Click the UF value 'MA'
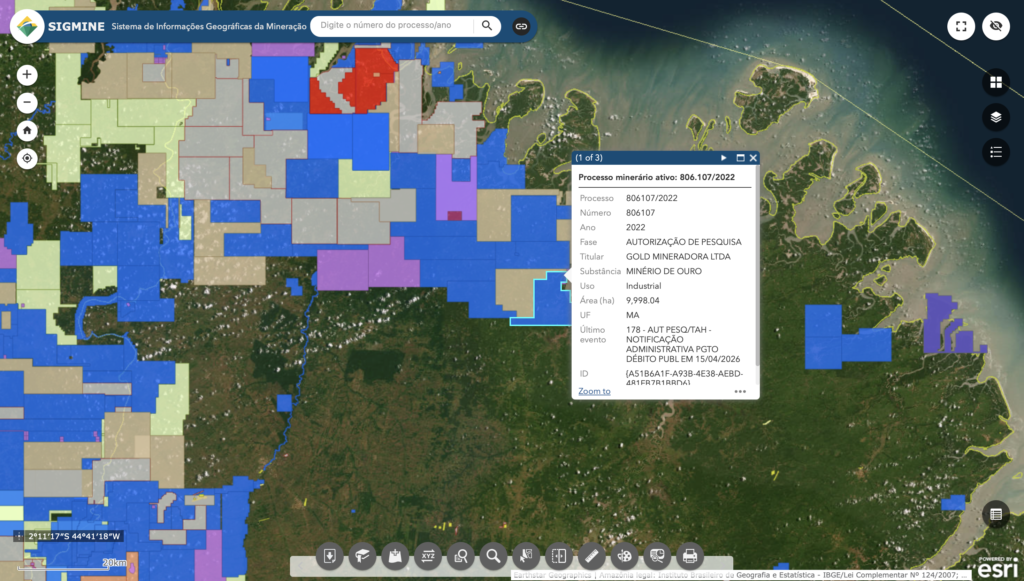Image resolution: width=1024 pixels, height=581 pixels. (632, 315)
